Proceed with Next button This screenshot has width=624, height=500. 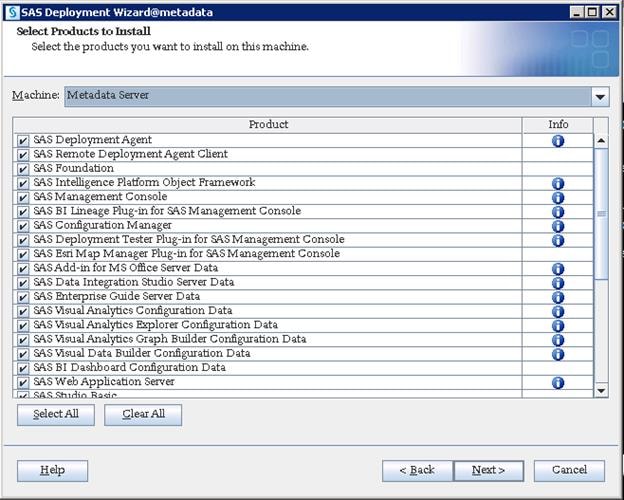tap(489, 471)
